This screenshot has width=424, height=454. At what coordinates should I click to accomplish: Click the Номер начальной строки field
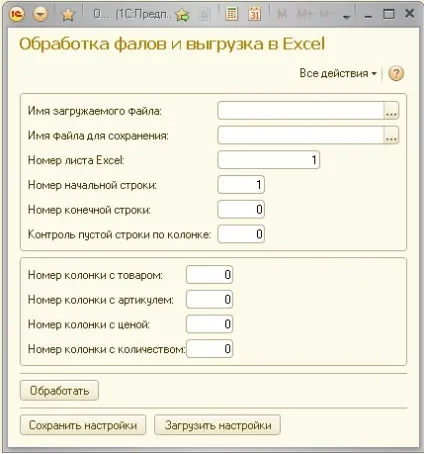[241, 184]
